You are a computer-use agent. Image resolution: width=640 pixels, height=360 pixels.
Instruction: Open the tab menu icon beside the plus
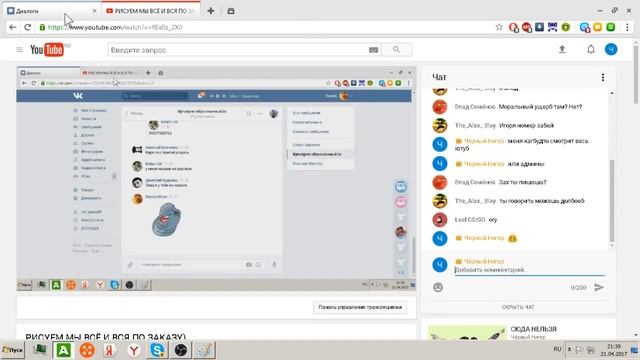pyautogui.click(x=231, y=11)
